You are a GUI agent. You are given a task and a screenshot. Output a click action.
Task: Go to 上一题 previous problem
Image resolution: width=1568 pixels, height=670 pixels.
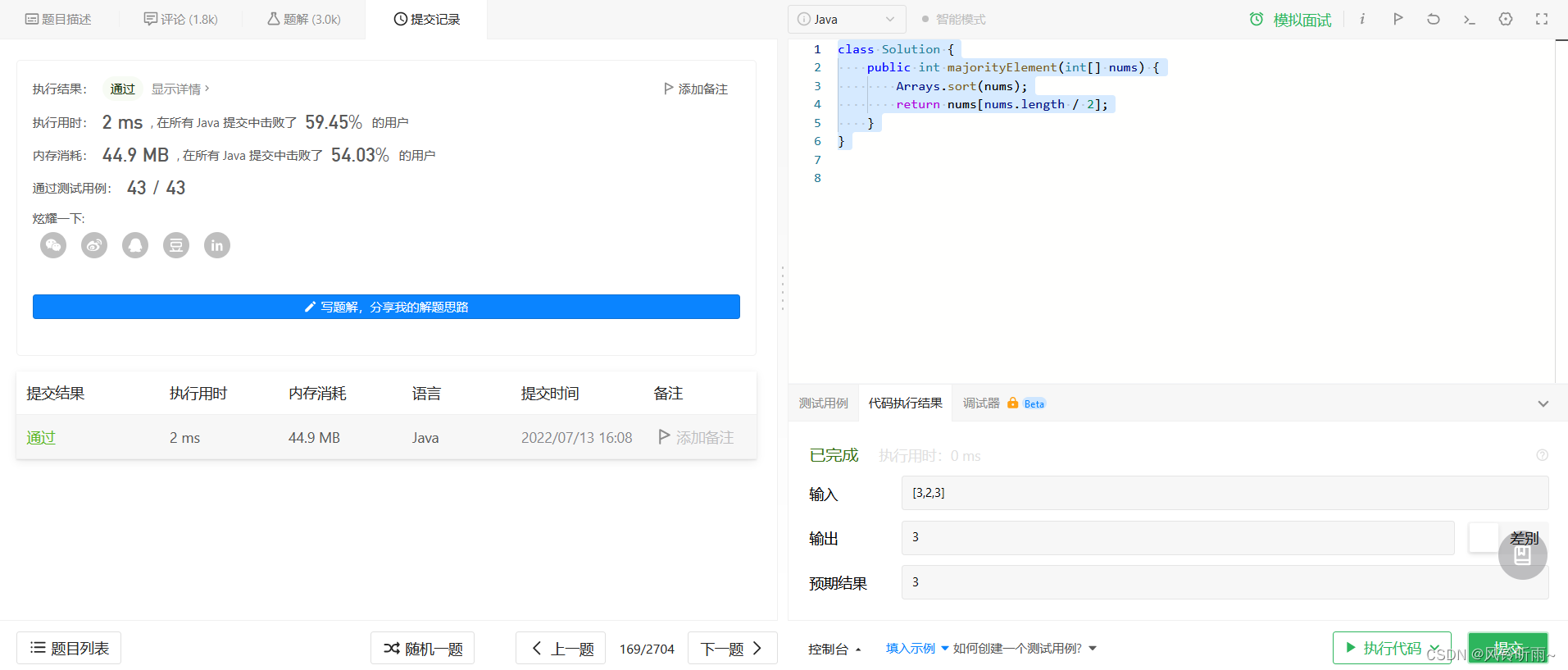point(561,648)
